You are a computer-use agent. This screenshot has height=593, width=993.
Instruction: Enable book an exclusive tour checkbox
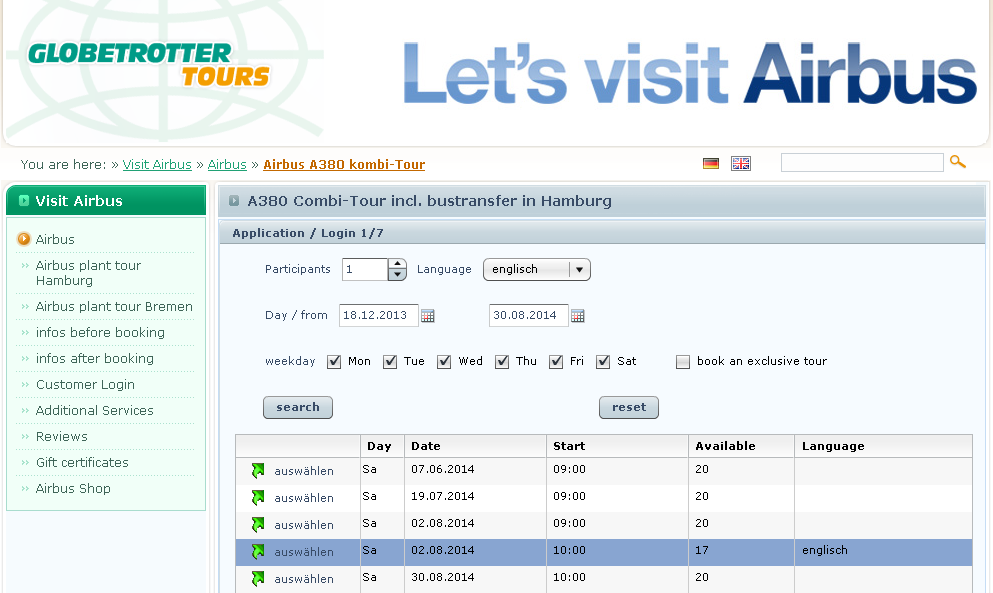(x=683, y=362)
